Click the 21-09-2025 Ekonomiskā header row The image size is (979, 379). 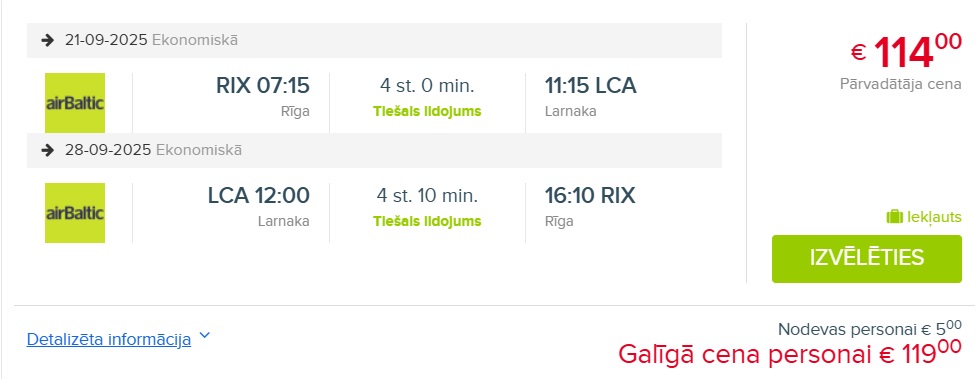click(x=374, y=41)
